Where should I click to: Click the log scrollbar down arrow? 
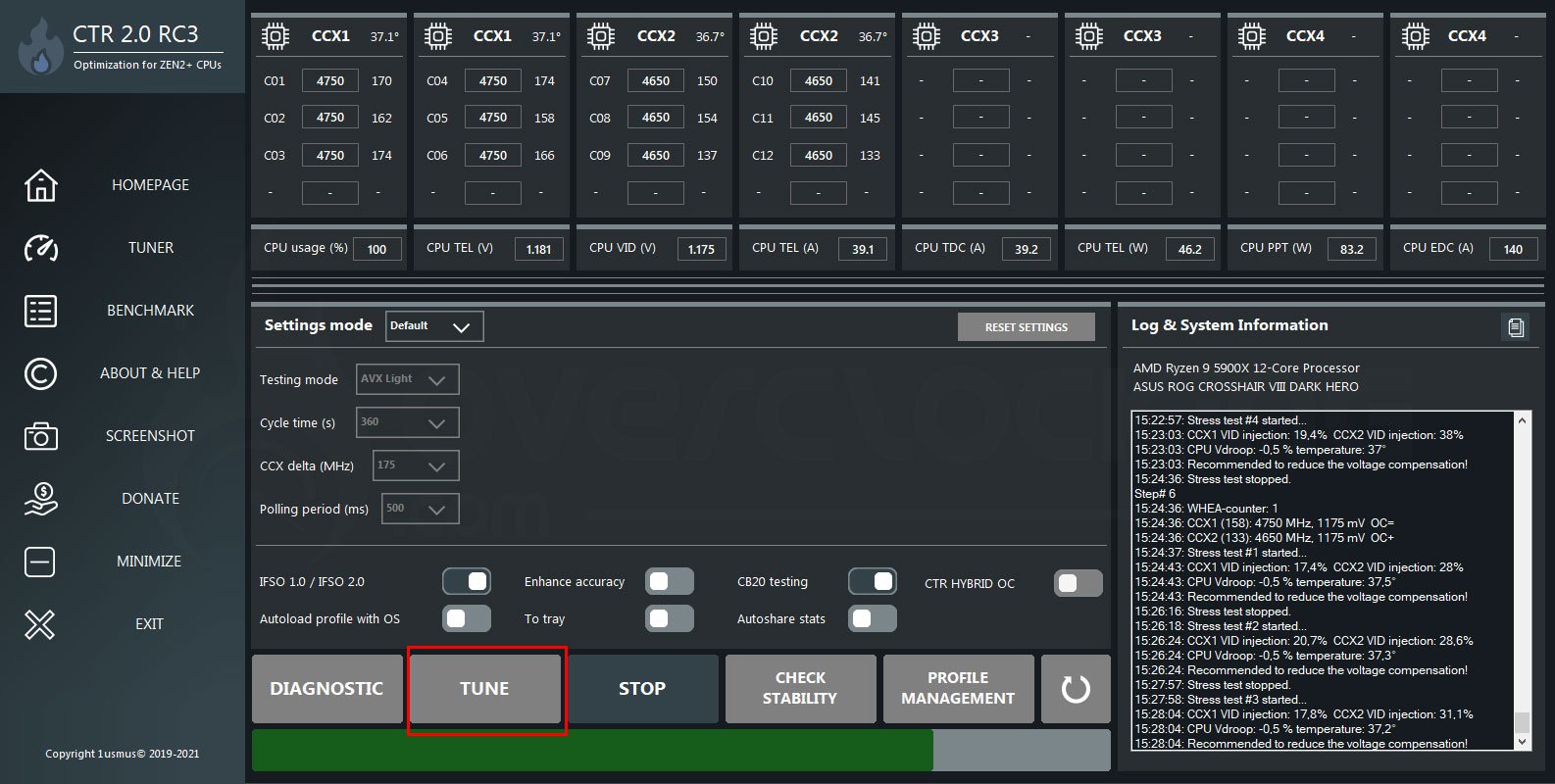tap(1523, 742)
